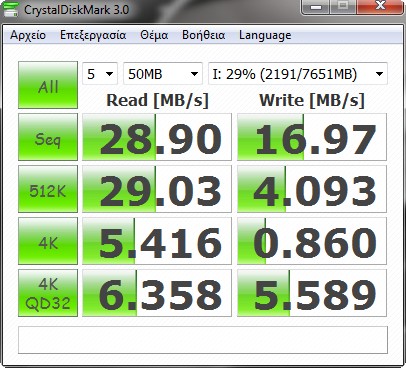The width and height of the screenshot is (406, 368).
Task: Click the 4K QD32 write result 5.589
Action: coord(312,293)
